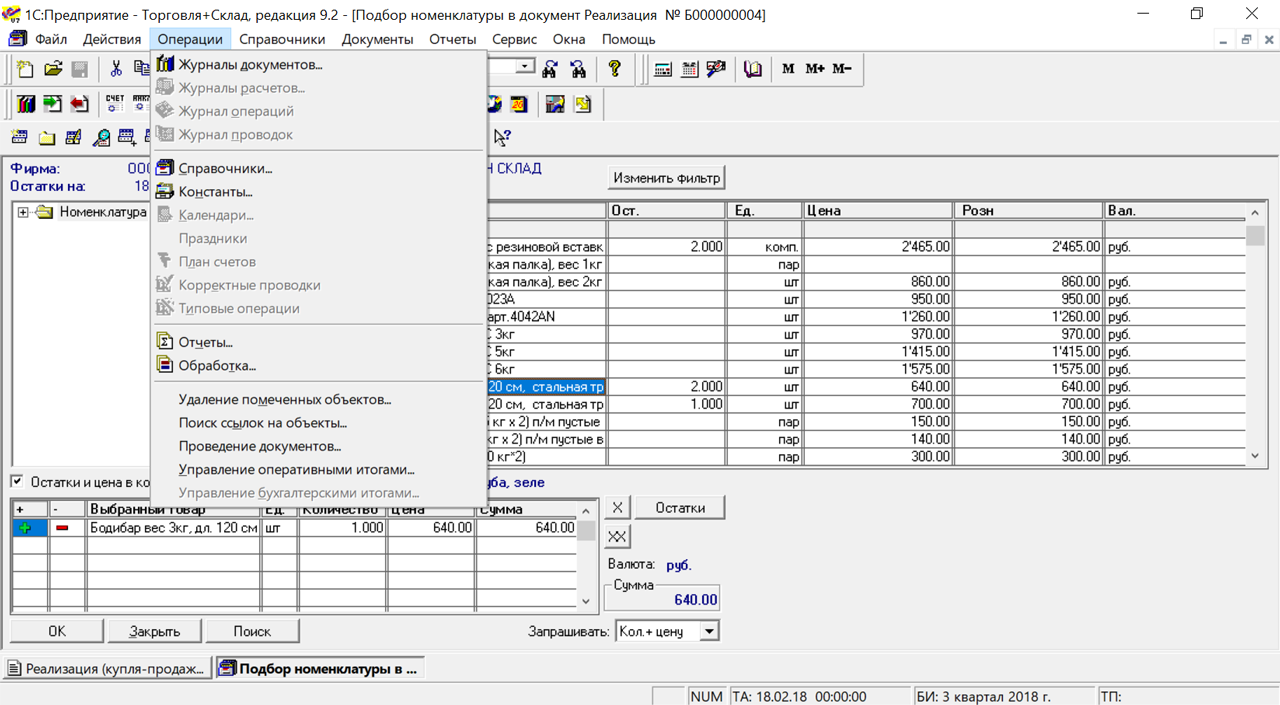This screenshot has width=1280, height=705.
Task: Open the toolbar search combo box dropdown arrow
Action: point(526,67)
